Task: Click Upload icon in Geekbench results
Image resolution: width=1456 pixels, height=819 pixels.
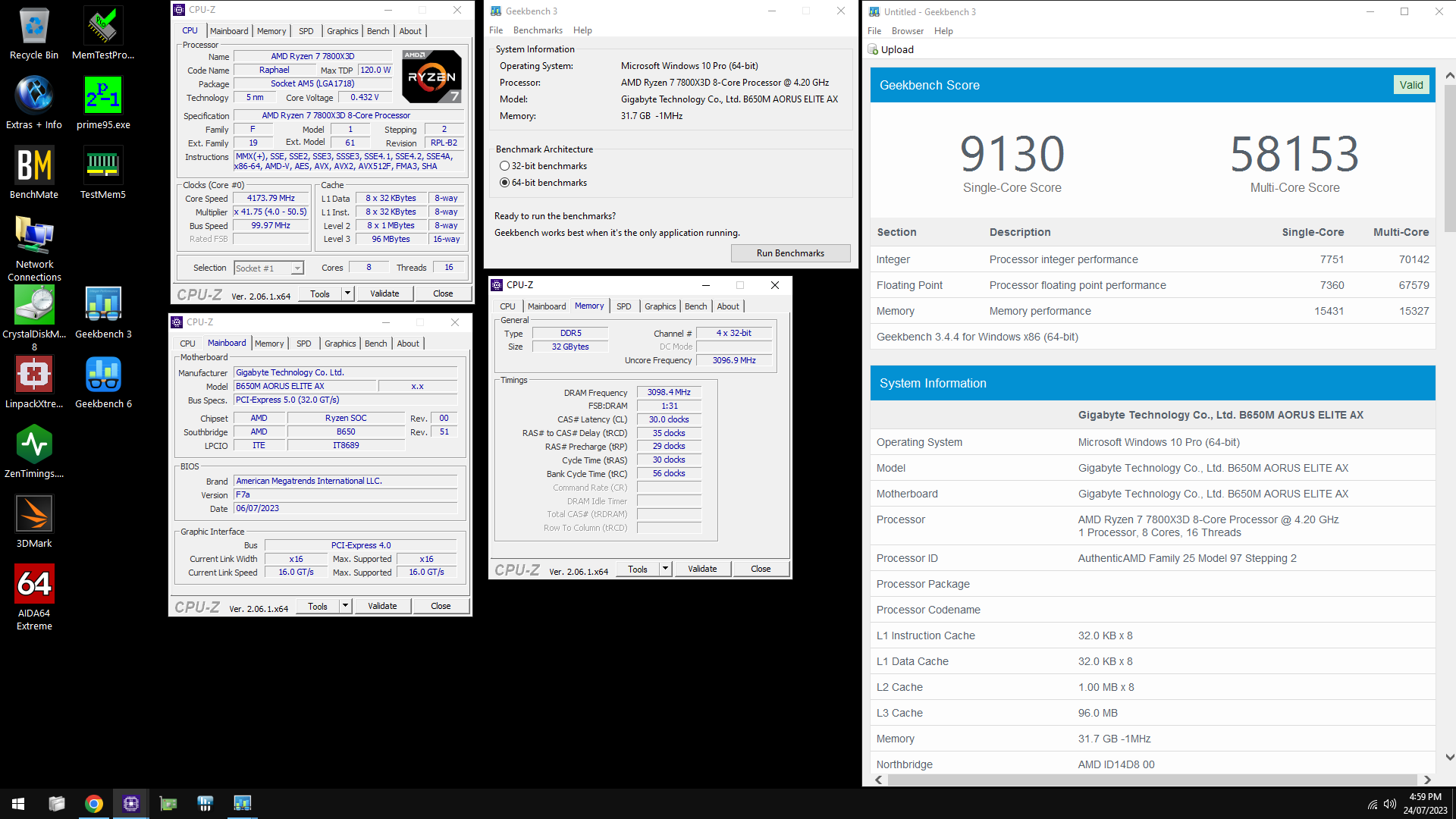Action: [x=873, y=49]
